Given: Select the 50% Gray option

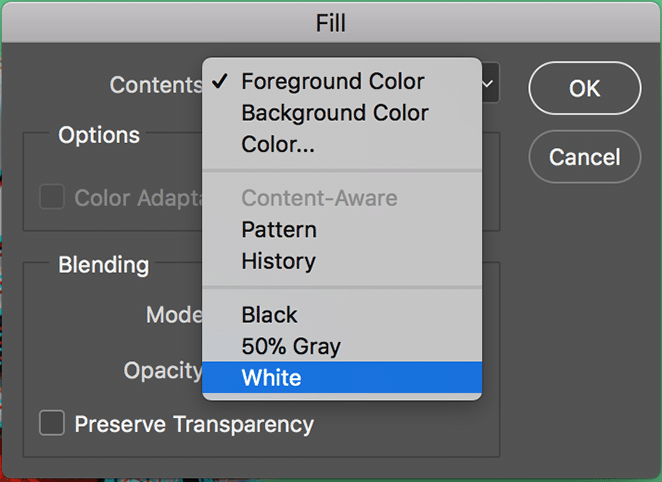Looking at the screenshot, I should click(291, 347).
